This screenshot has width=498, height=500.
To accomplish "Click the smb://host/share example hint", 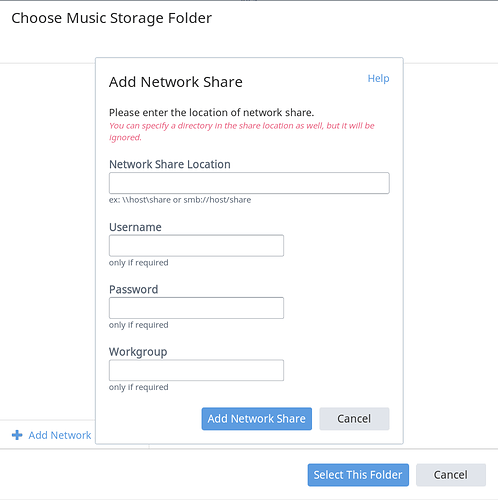I will click(x=180, y=200).
